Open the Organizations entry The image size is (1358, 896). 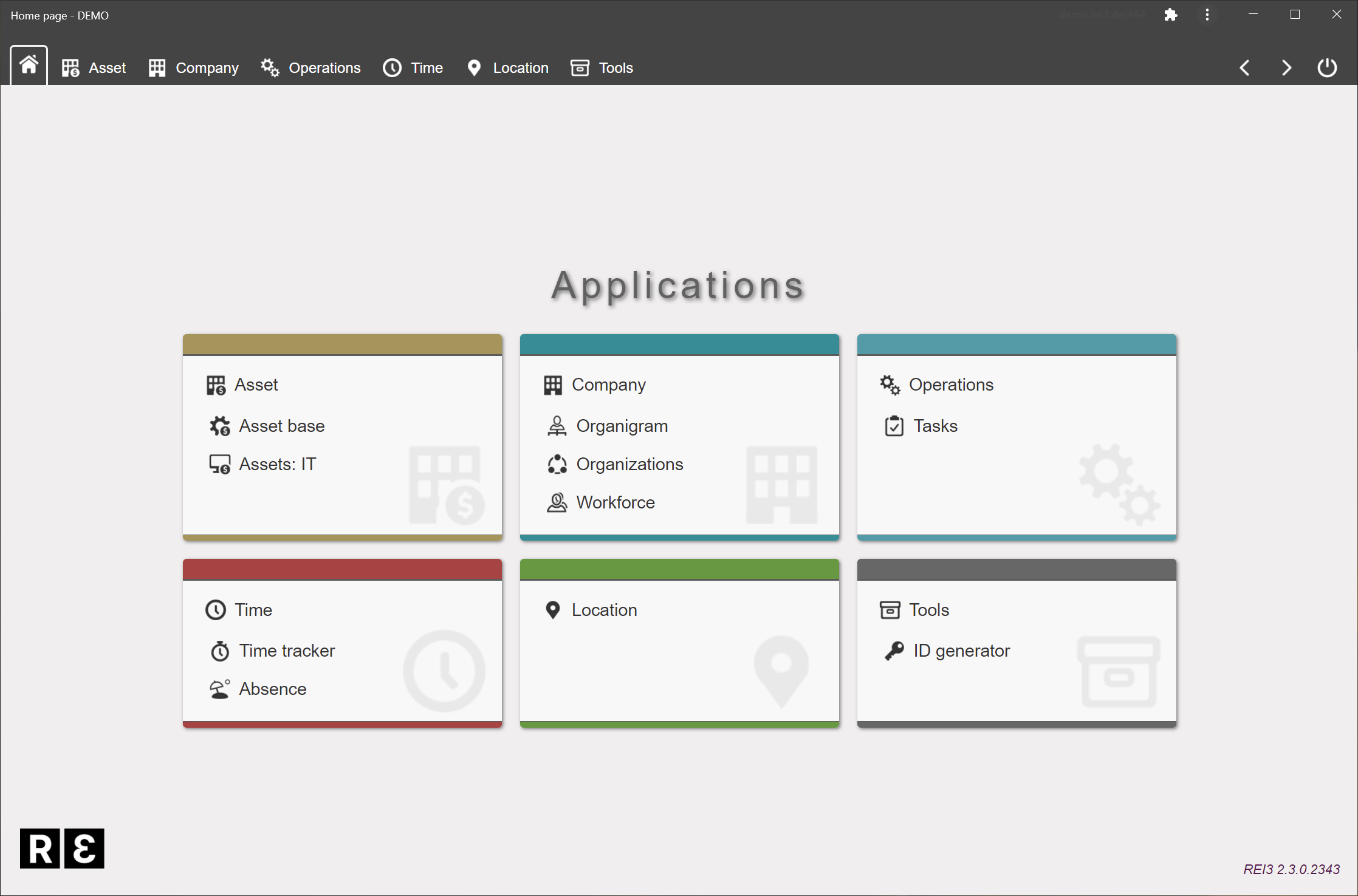pyautogui.click(x=629, y=465)
